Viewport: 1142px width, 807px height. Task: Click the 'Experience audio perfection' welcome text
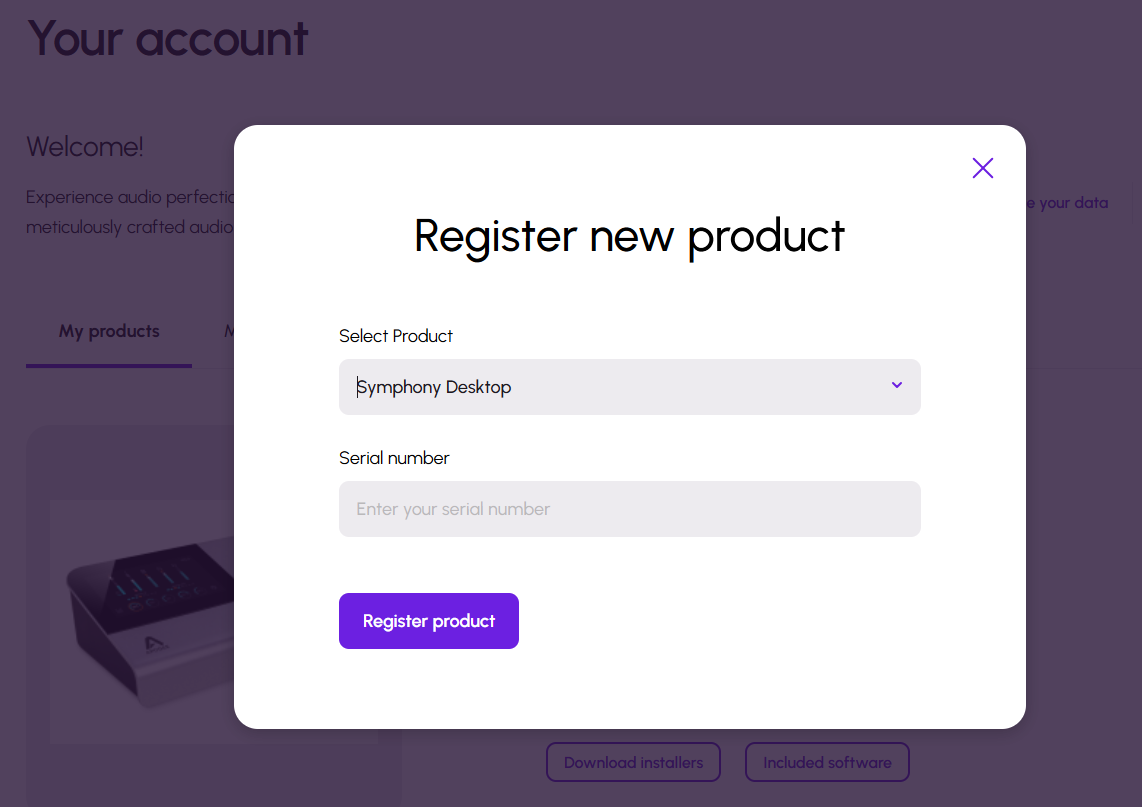point(130,197)
